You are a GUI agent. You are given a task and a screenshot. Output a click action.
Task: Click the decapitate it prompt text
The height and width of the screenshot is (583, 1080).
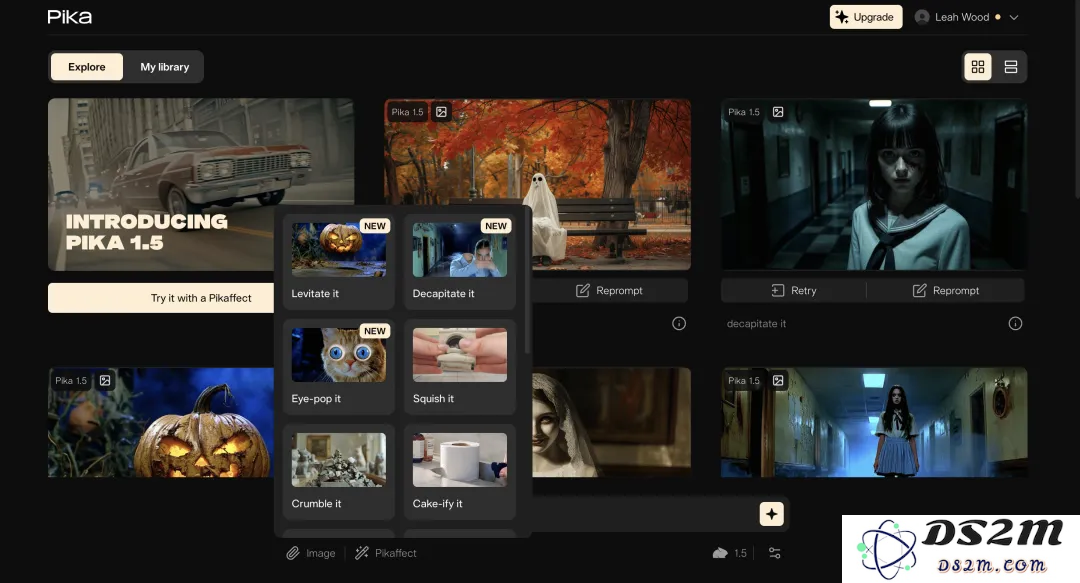click(x=756, y=323)
